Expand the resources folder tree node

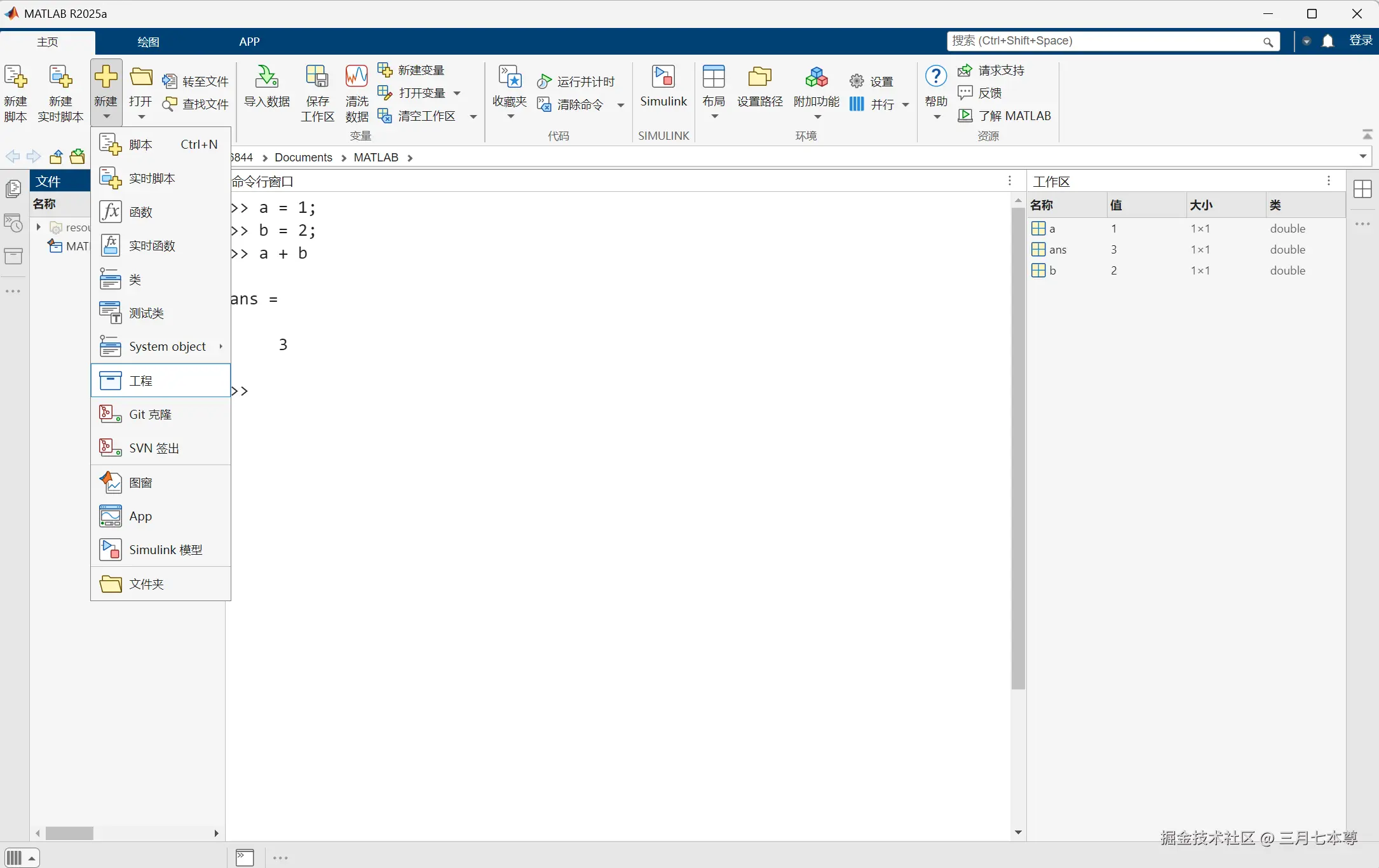(39, 227)
